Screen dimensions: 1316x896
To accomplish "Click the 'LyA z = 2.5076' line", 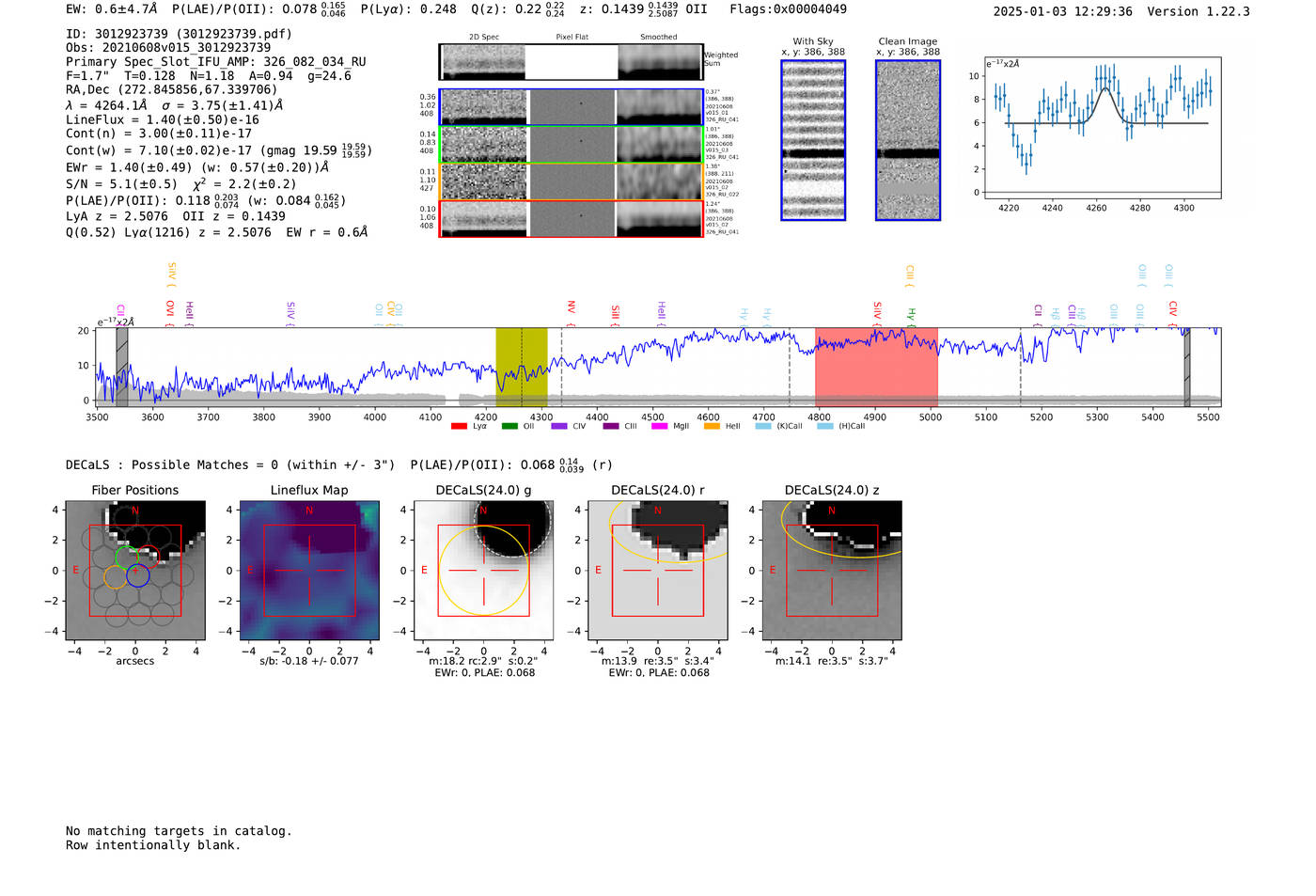I will (117, 216).
